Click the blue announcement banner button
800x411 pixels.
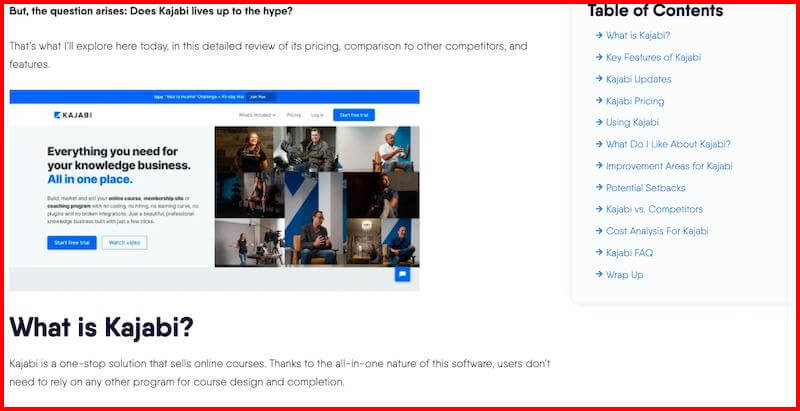(x=262, y=97)
